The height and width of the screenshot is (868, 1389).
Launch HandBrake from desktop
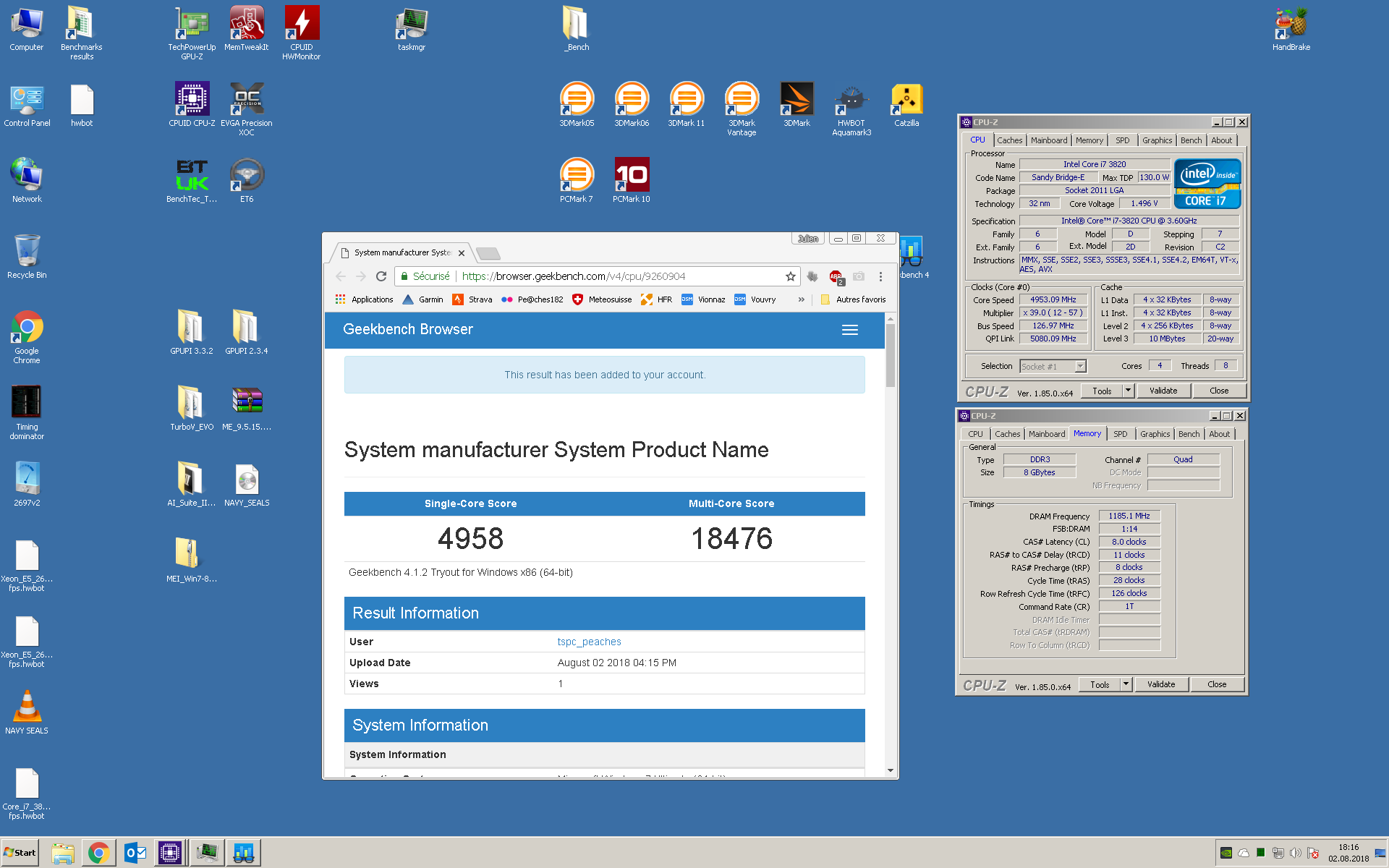tap(1291, 29)
